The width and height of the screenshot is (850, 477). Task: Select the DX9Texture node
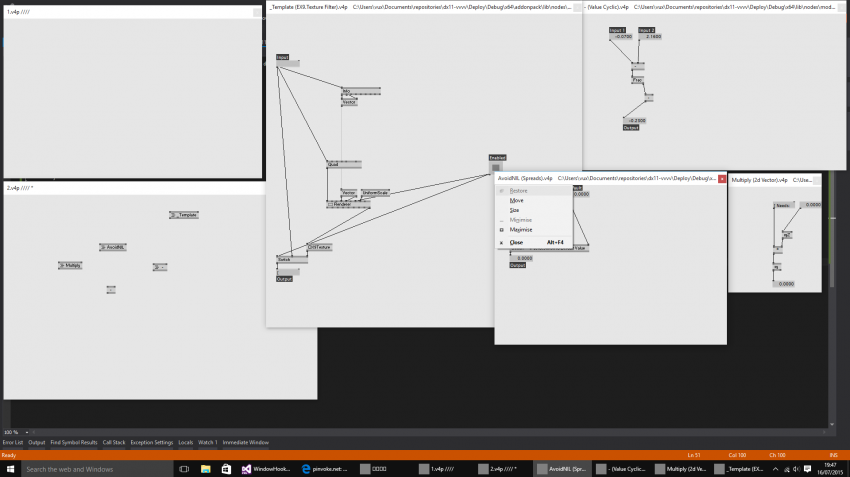click(319, 246)
